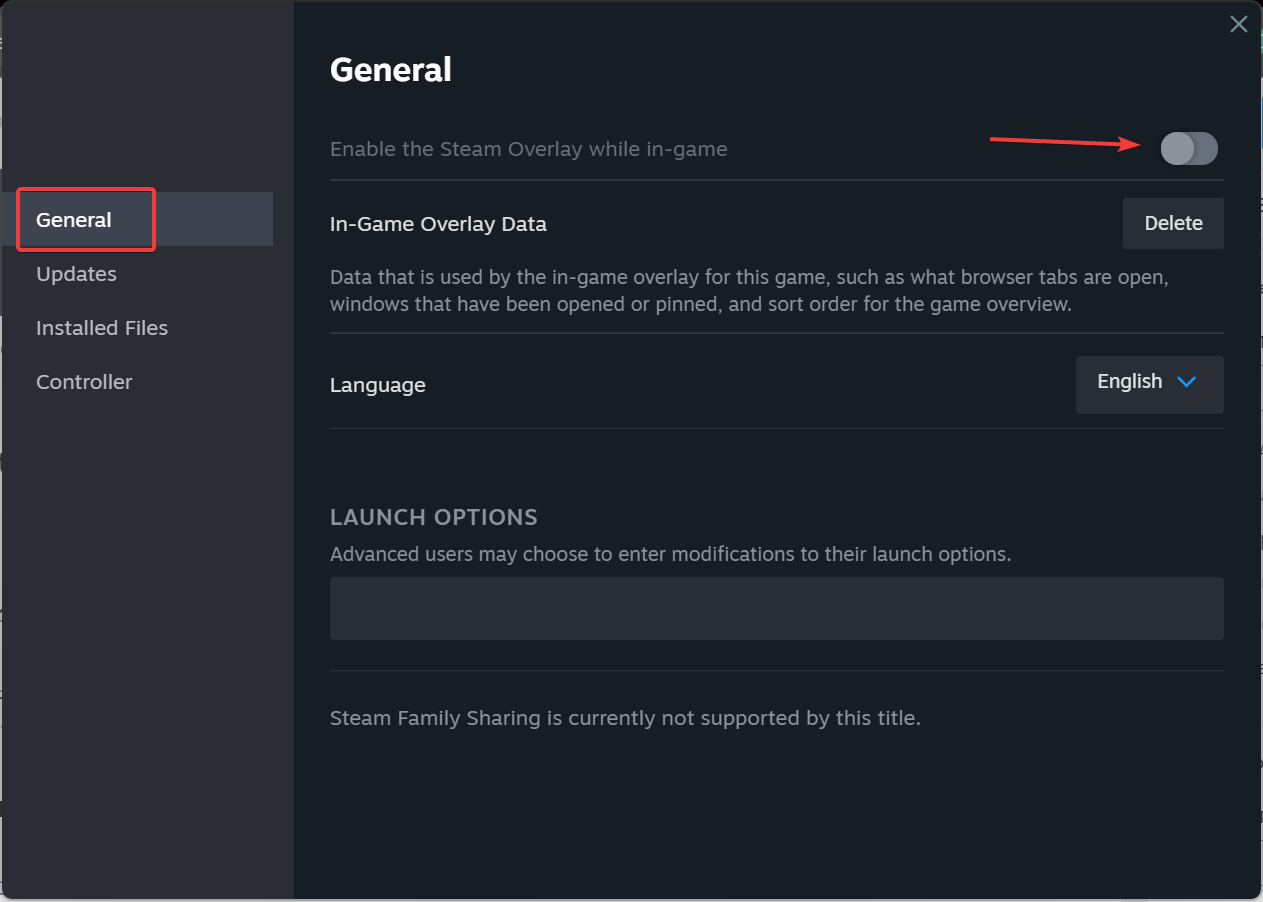Select the General tab in sidebar

point(137,219)
